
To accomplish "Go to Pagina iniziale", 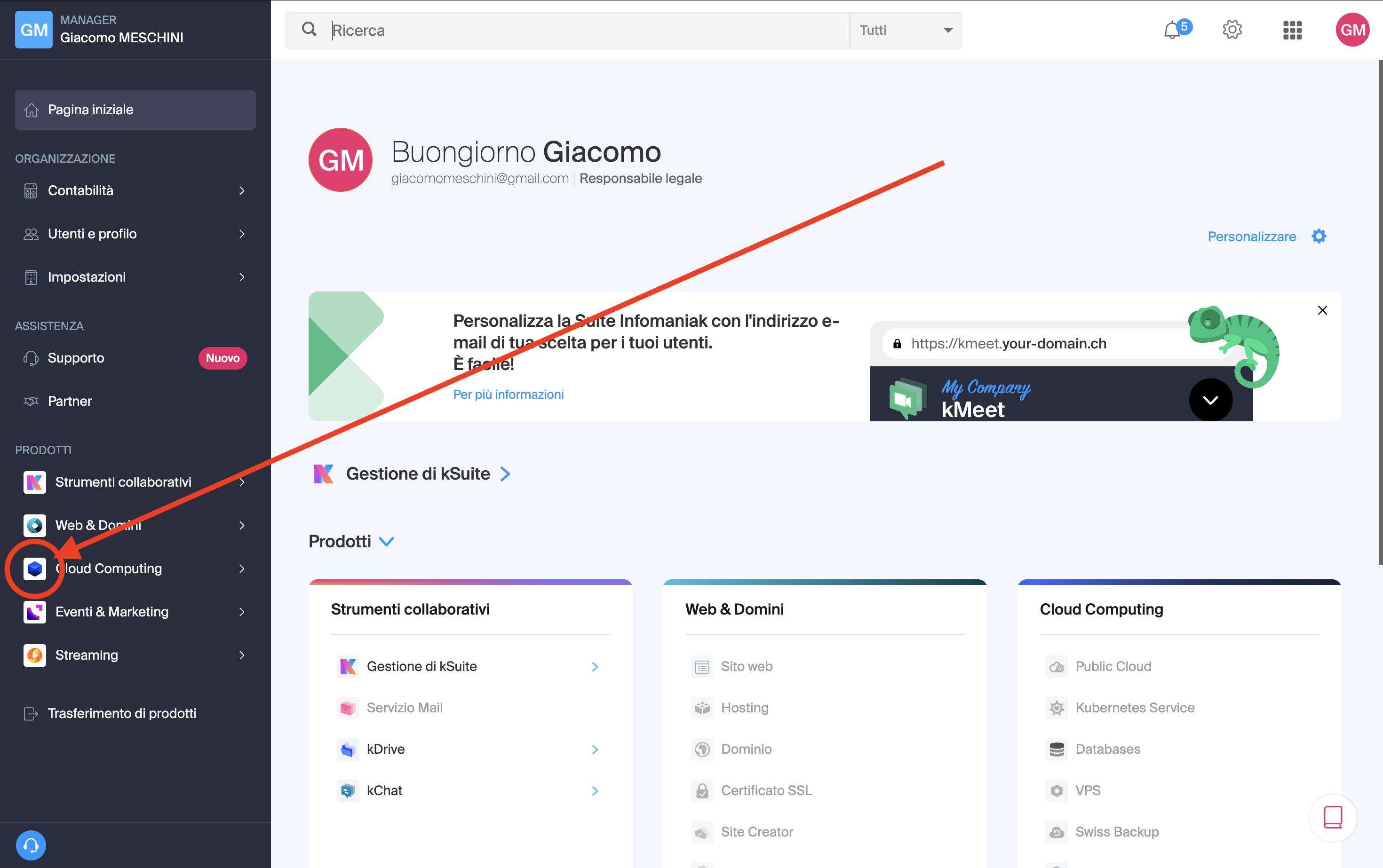I will tap(135, 110).
